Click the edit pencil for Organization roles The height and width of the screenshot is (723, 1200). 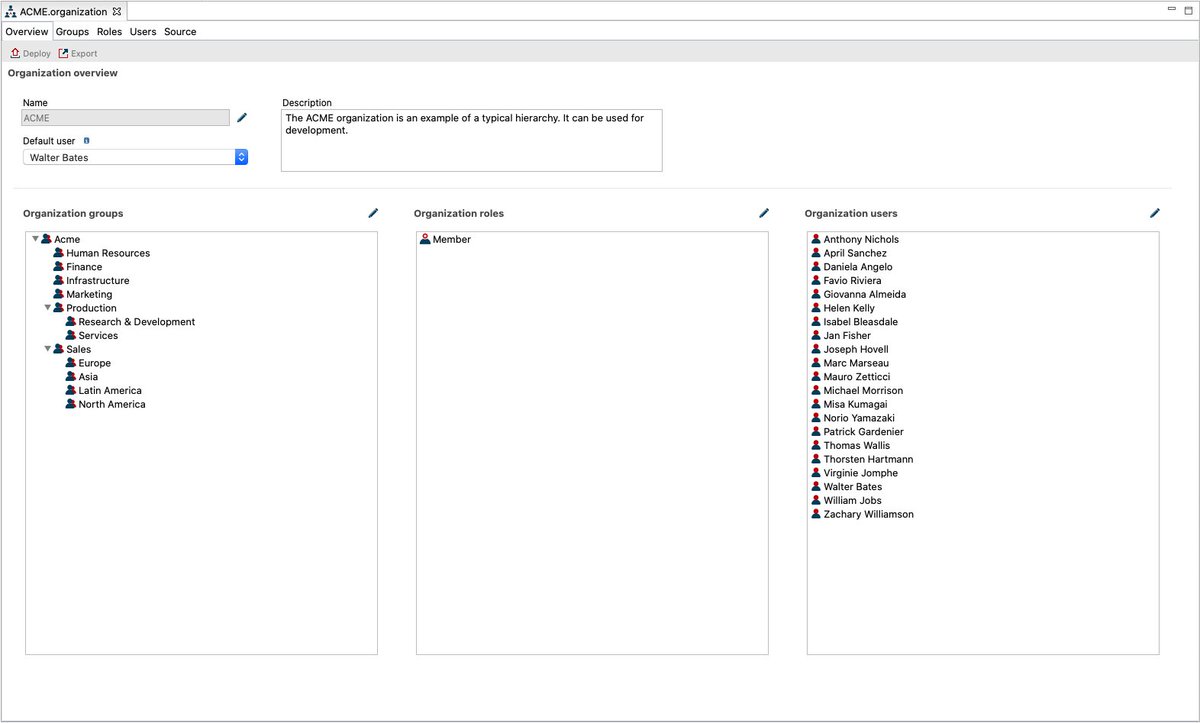[x=764, y=212]
